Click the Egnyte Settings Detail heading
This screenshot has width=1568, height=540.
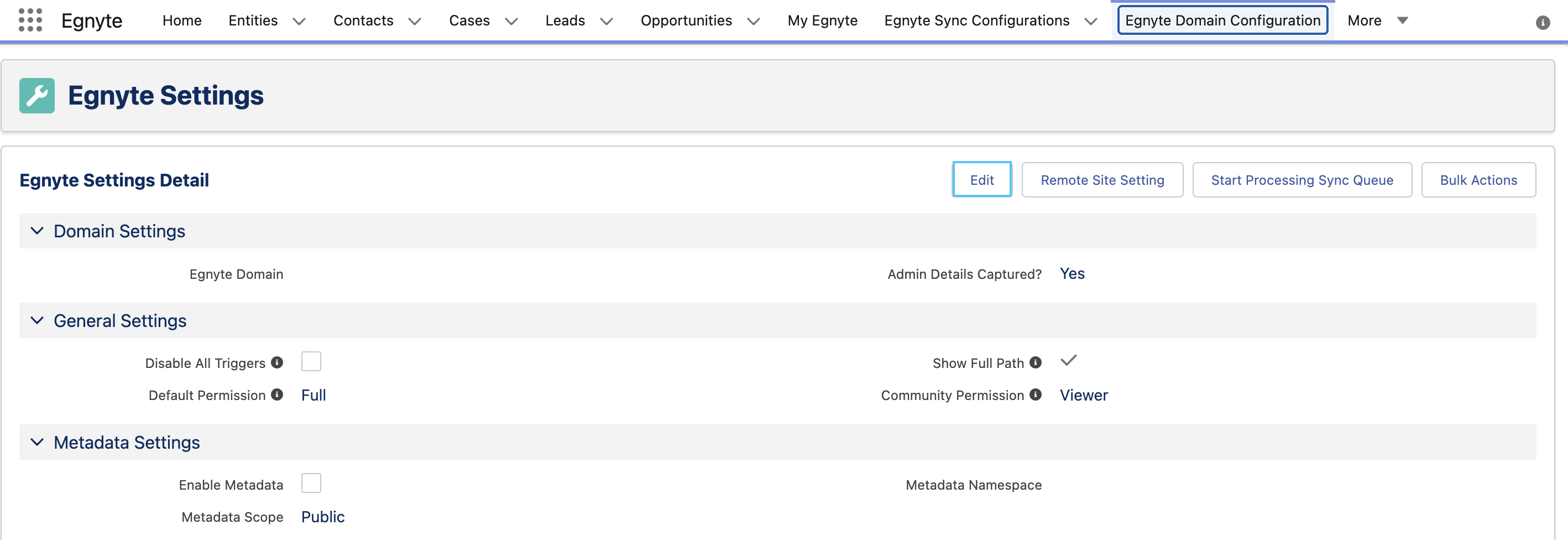(x=114, y=180)
